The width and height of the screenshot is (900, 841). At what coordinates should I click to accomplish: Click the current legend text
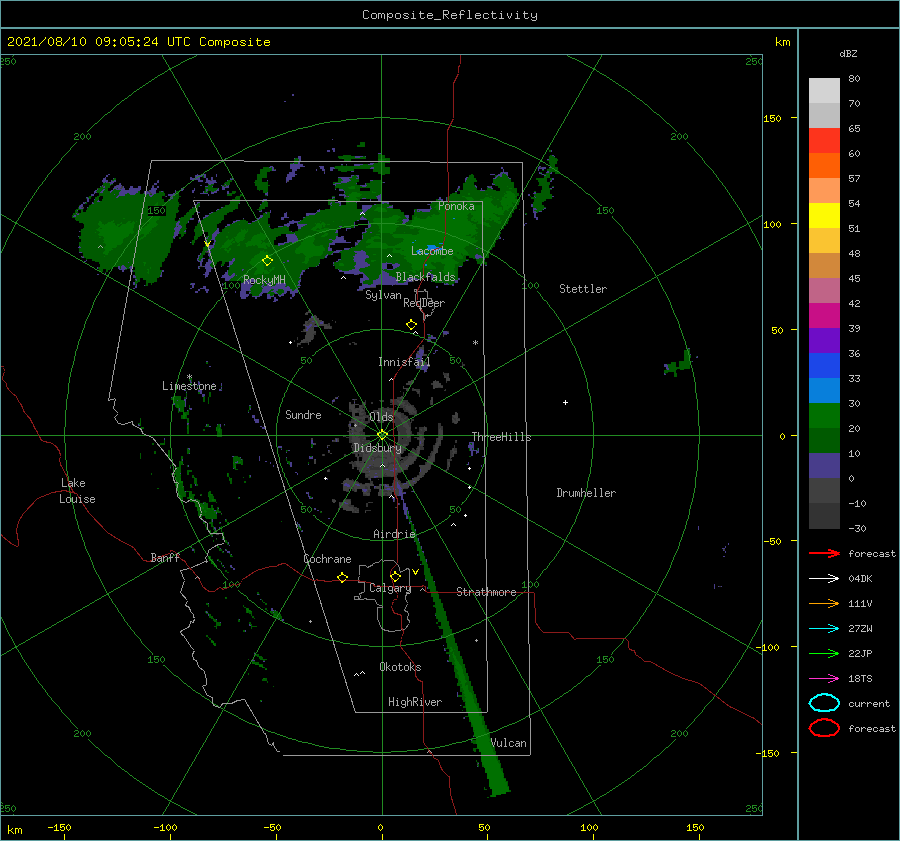click(x=869, y=703)
